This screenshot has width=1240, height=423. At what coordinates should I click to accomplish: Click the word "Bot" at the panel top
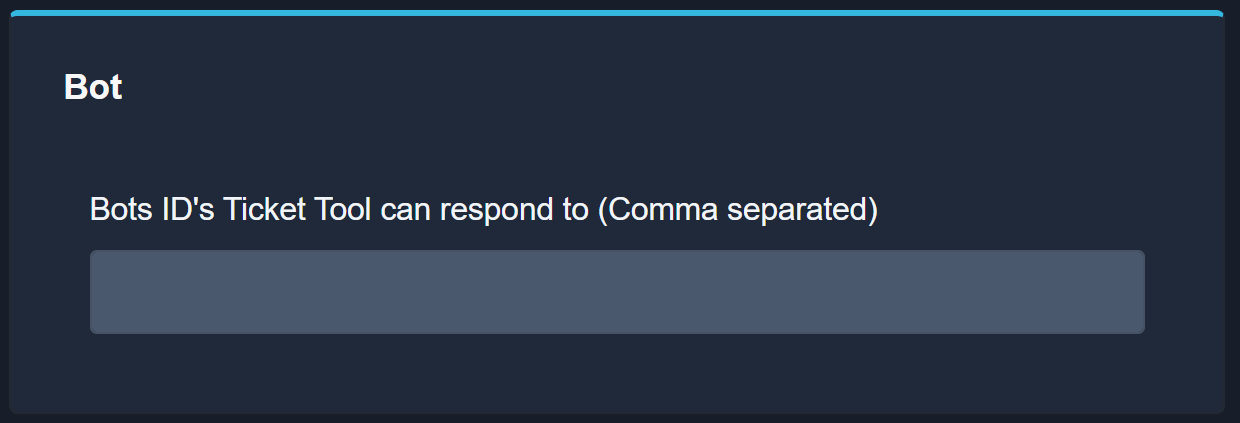(93, 88)
